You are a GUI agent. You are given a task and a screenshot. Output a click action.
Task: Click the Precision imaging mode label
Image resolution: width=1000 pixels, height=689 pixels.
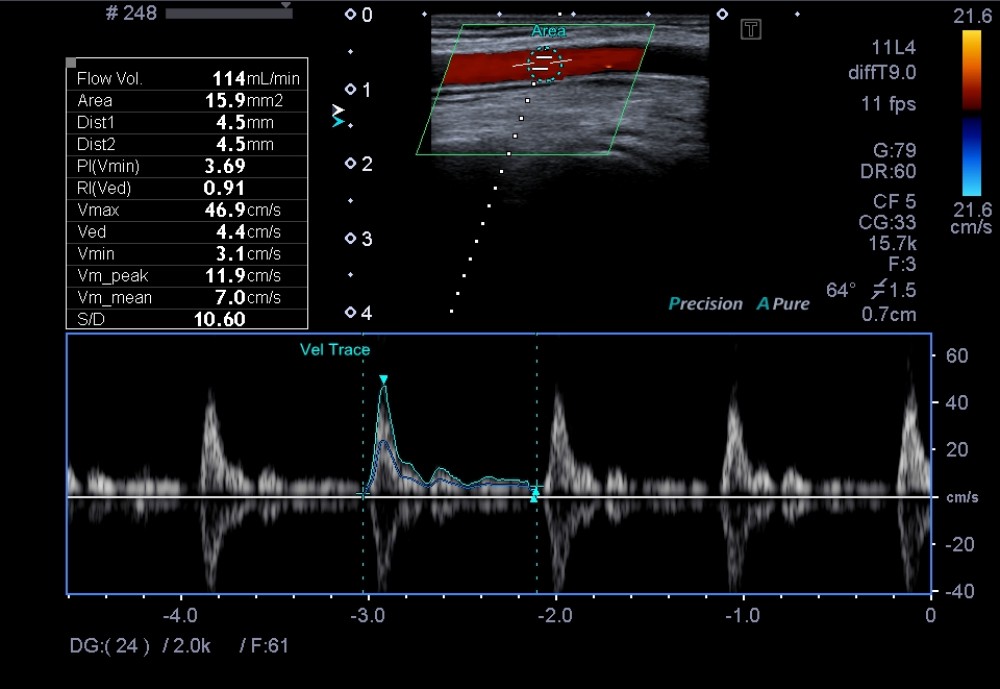pos(706,304)
